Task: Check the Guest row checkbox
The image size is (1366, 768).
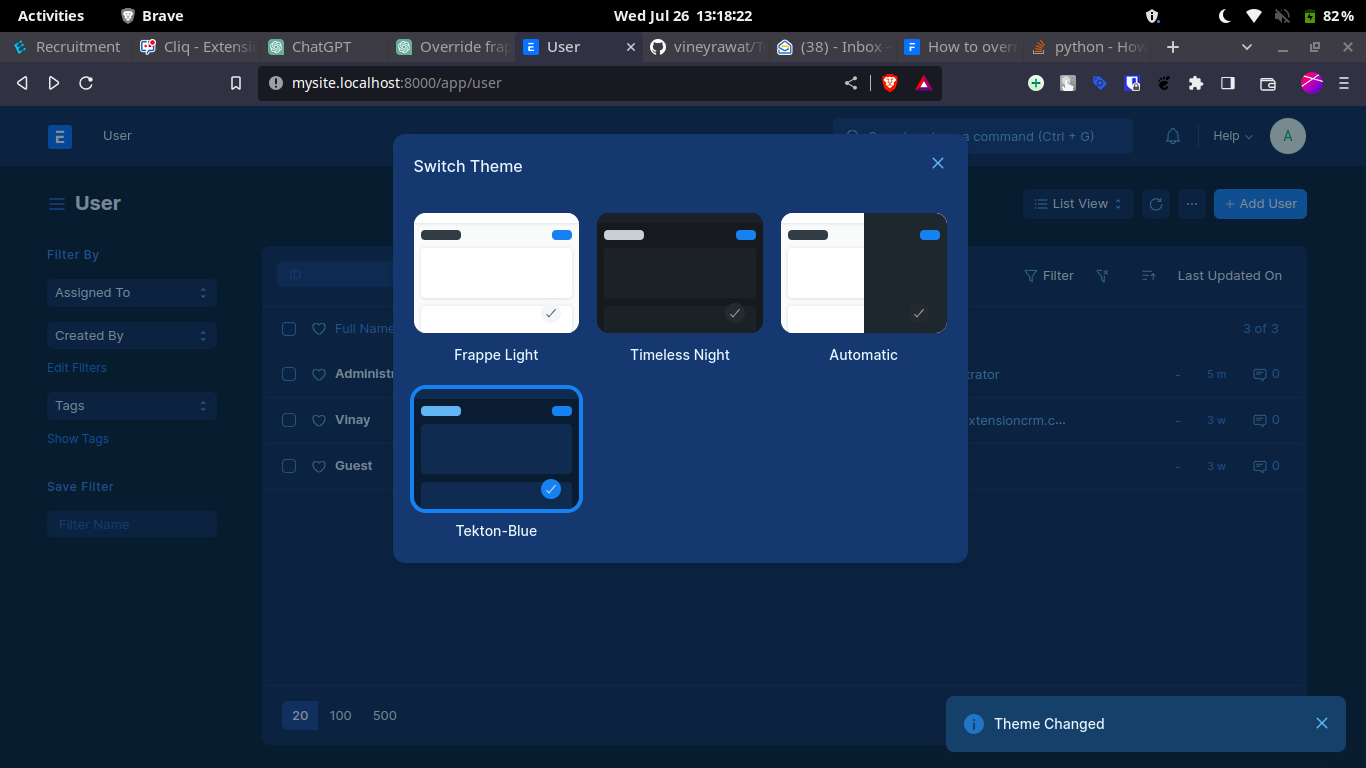Action: [289, 466]
